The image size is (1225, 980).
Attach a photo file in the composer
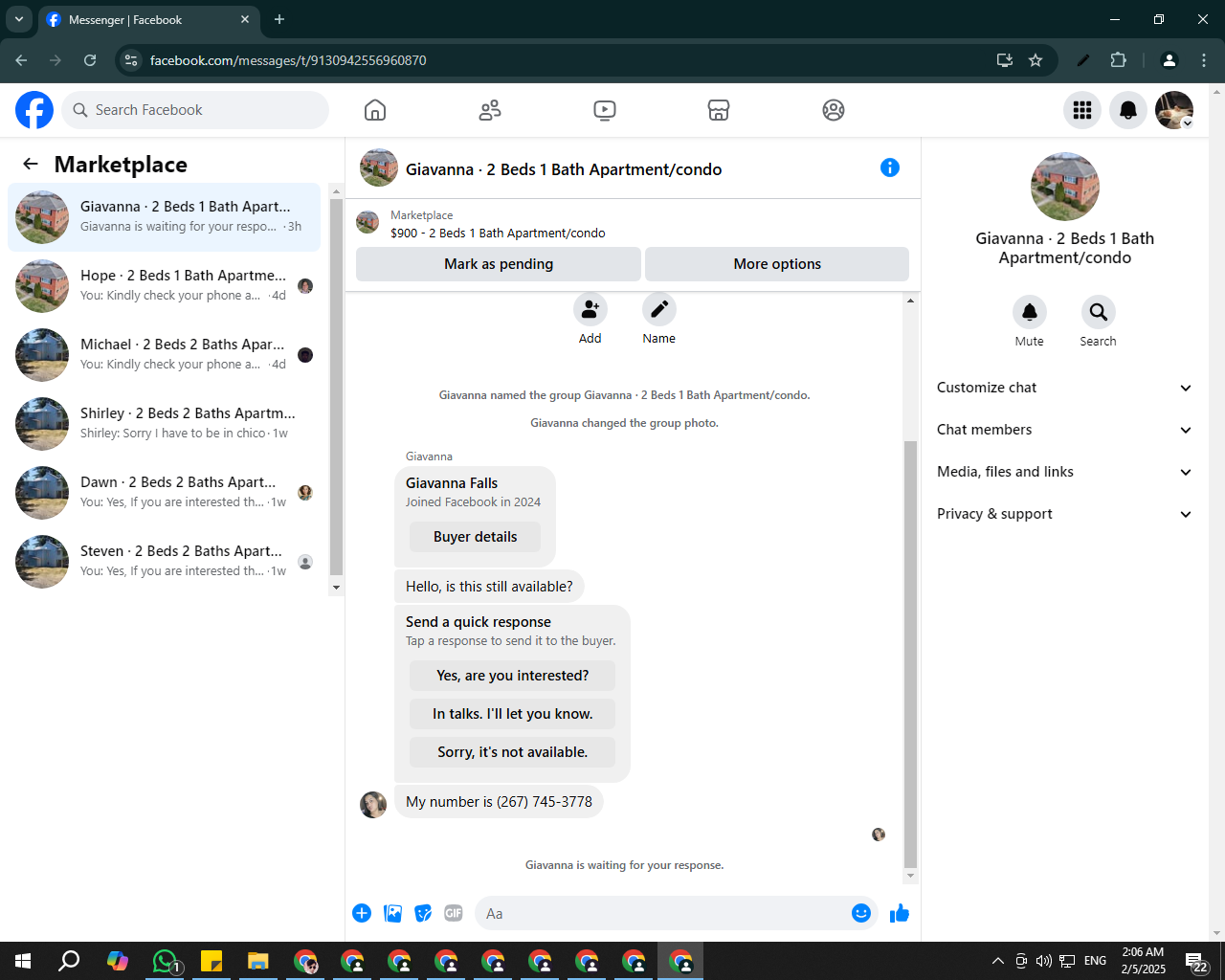(x=392, y=913)
